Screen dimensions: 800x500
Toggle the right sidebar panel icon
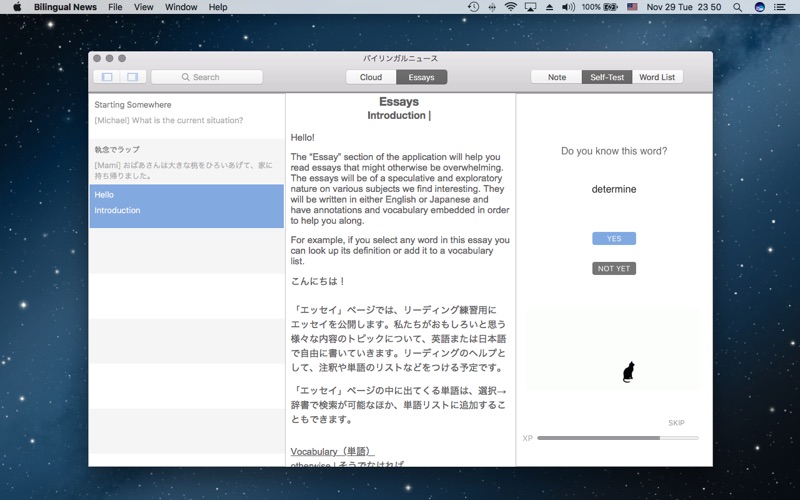(x=132, y=77)
